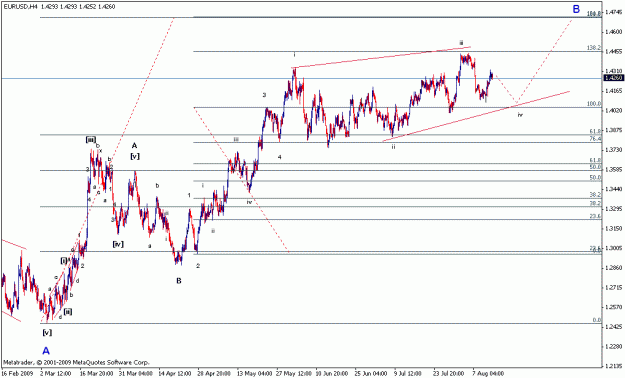Click the horizontal blue current price line
The height and width of the screenshot is (378, 625).
coord(301,78)
